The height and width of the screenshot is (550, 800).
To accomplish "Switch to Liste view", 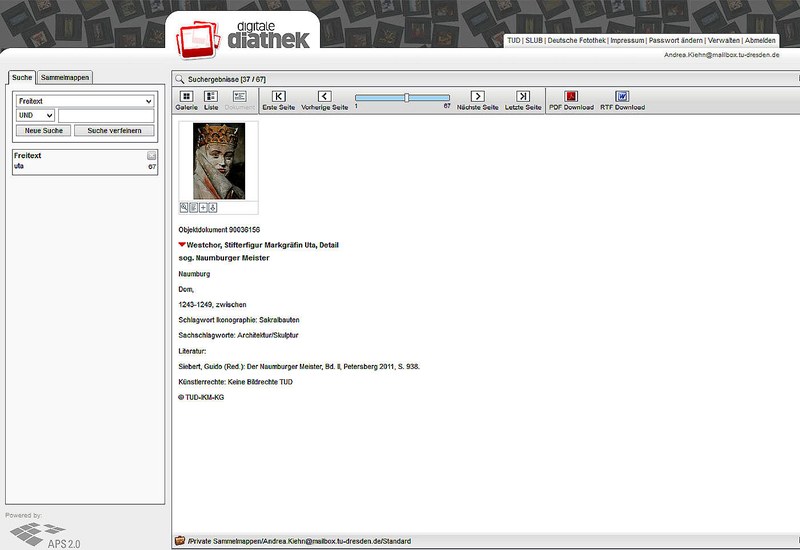I will [210, 99].
